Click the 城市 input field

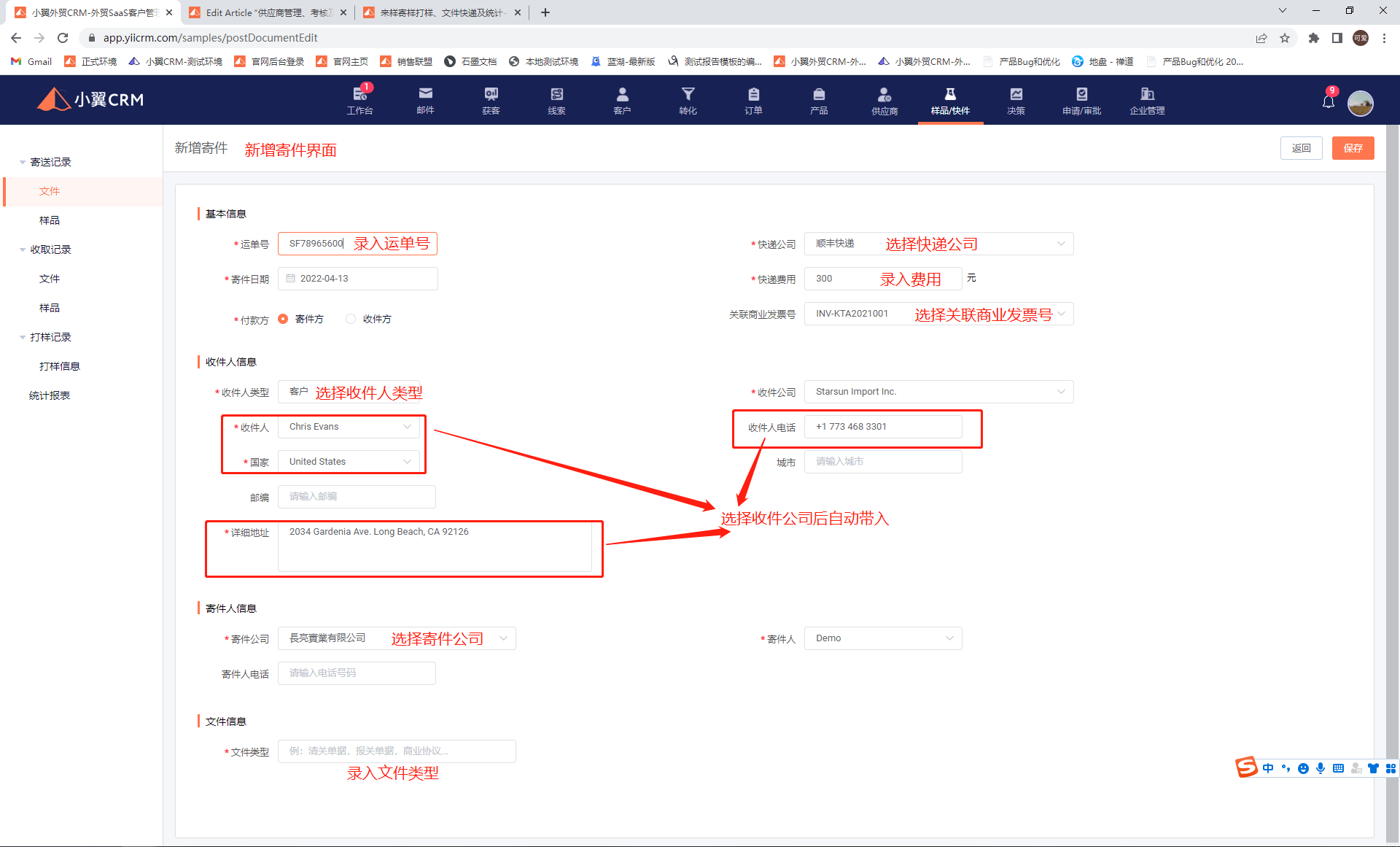click(x=883, y=462)
